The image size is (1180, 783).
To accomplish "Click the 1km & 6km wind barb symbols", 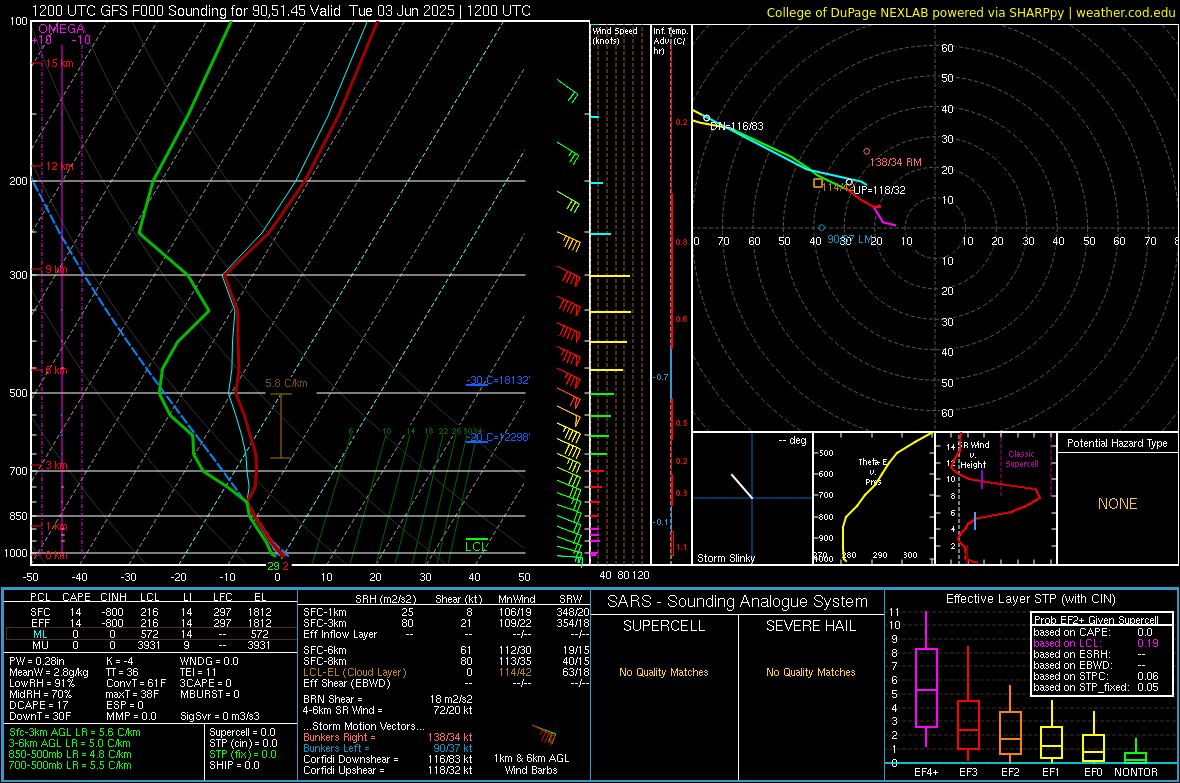I will click(x=544, y=735).
